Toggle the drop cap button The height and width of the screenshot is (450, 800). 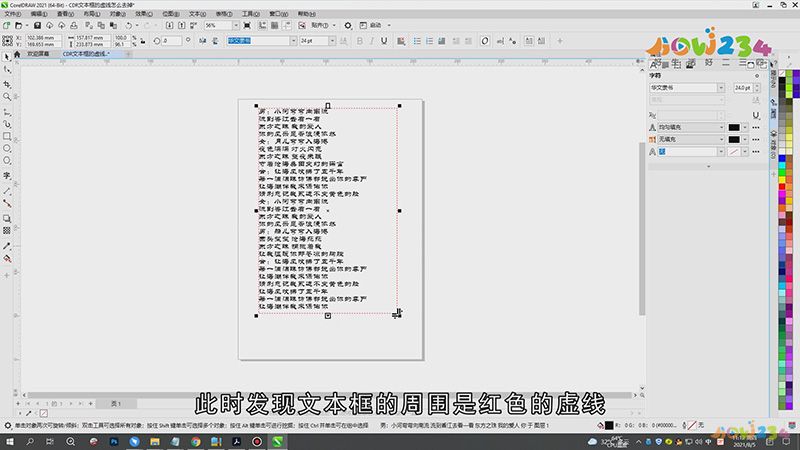pos(442,41)
